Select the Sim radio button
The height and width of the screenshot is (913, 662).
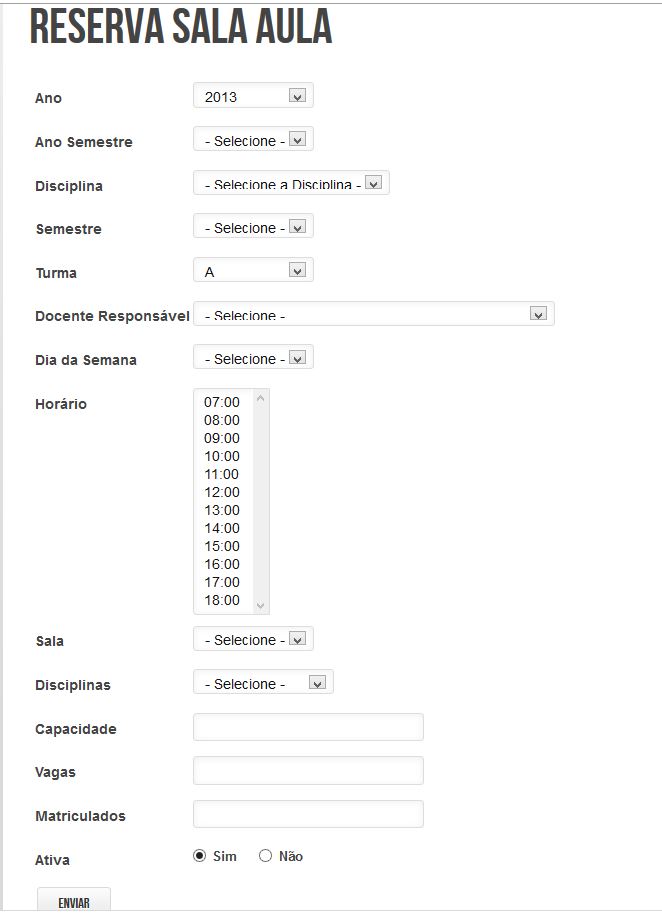[199, 856]
